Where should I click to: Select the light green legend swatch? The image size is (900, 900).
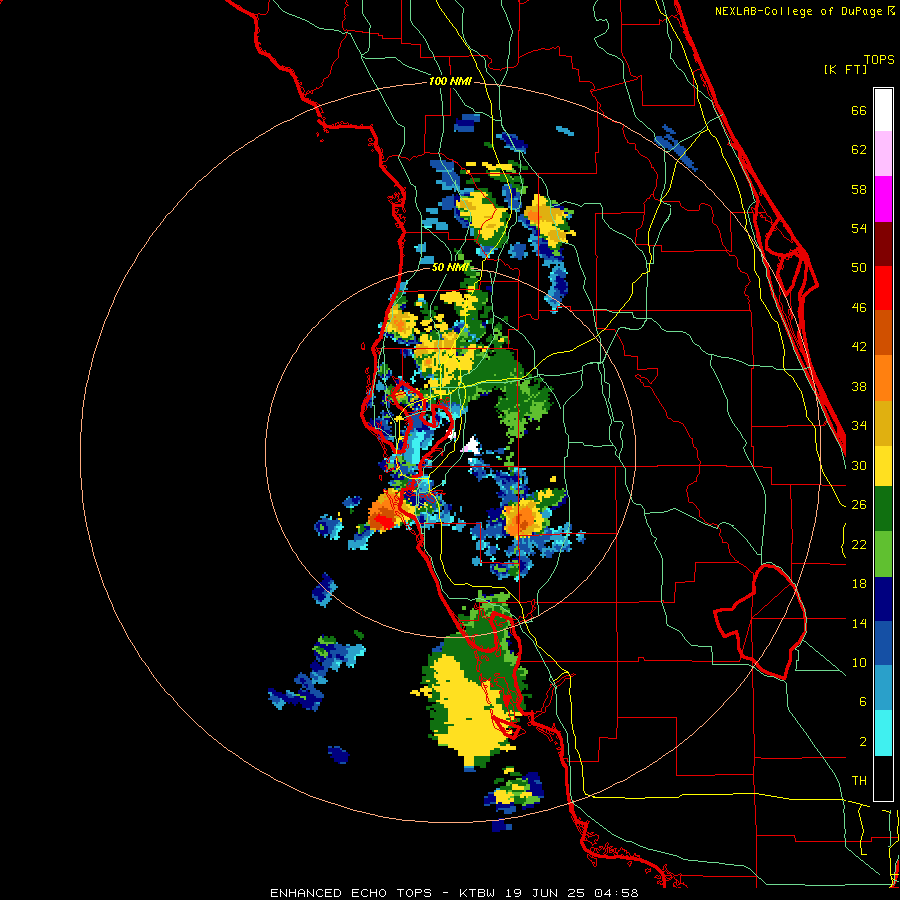coord(883,554)
